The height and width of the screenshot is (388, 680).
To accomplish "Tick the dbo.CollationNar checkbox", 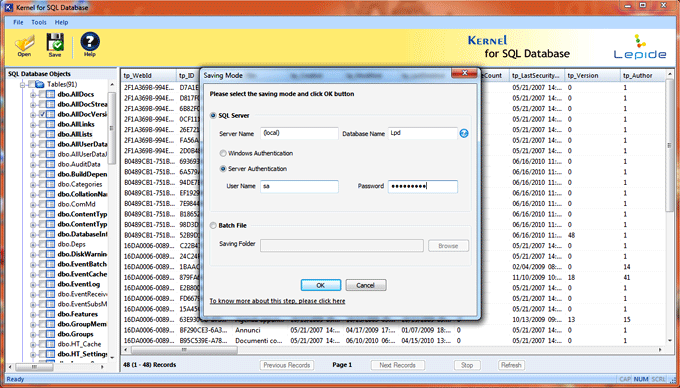I will (x=42, y=194).
